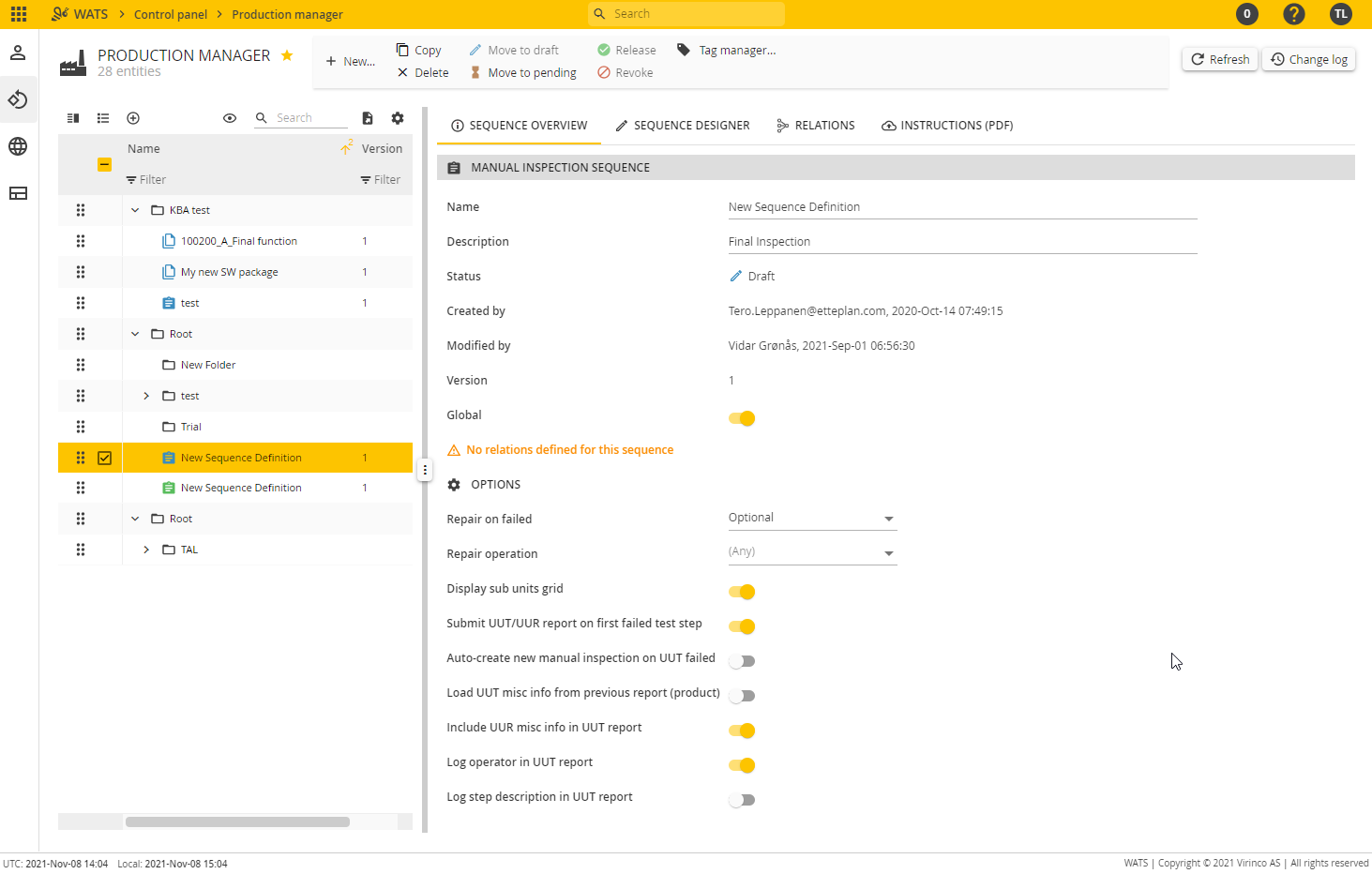
Task: Click the New... button
Action: click(x=350, y=61)
